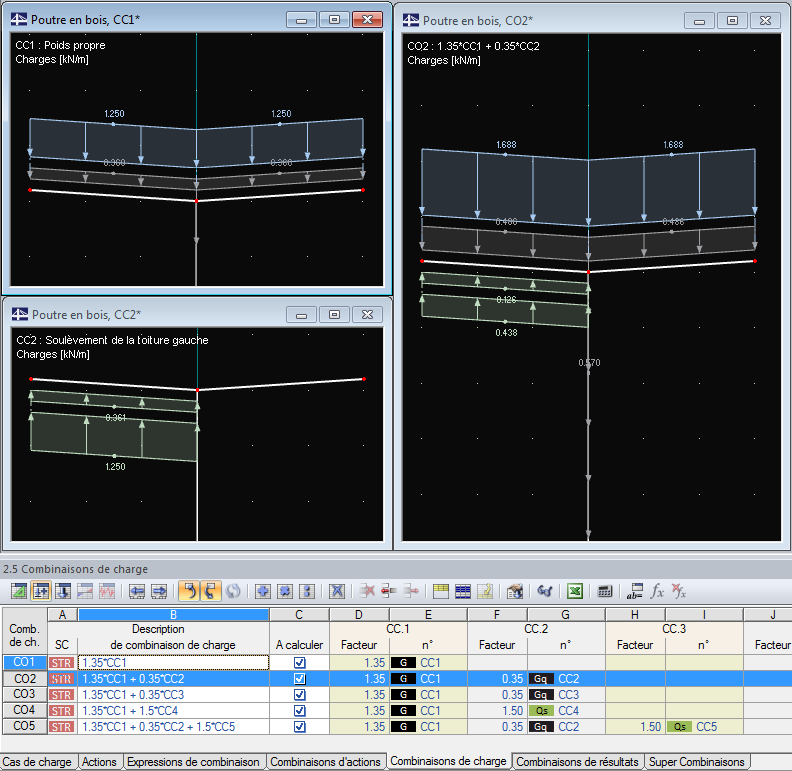Screen dimensions: 792x771
Task: Select row header CO3
Action: tap(25, 694)
